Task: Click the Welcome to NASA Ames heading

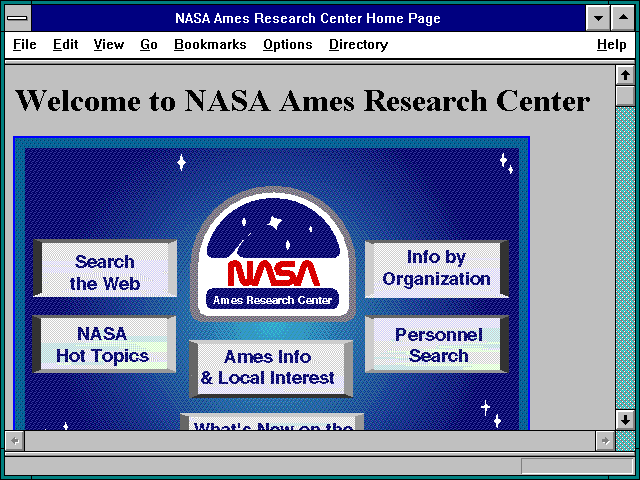Action: click(303, 101)
